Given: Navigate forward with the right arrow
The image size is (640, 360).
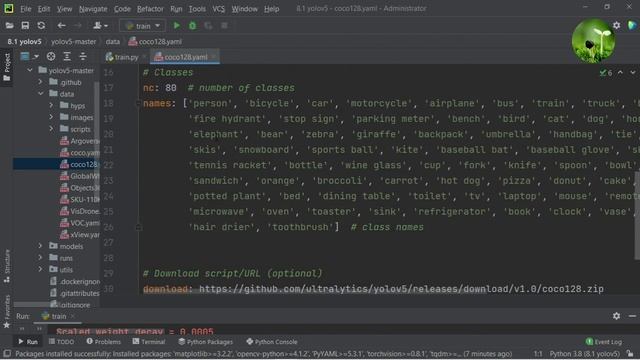Looking at the screenshot, I should [78, 26].
